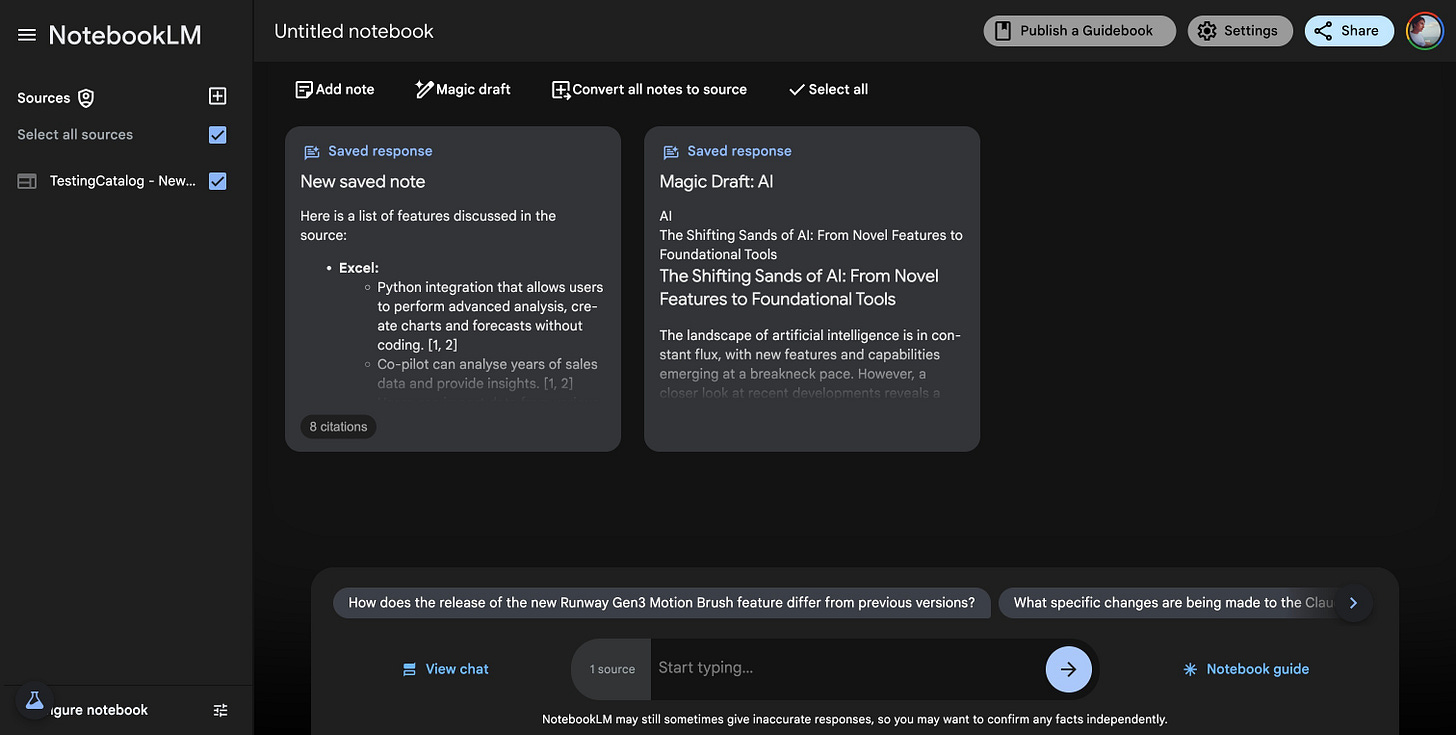Open the user profile avatar
Screen dimensions: 1456x735
[x=1424, y=31]
